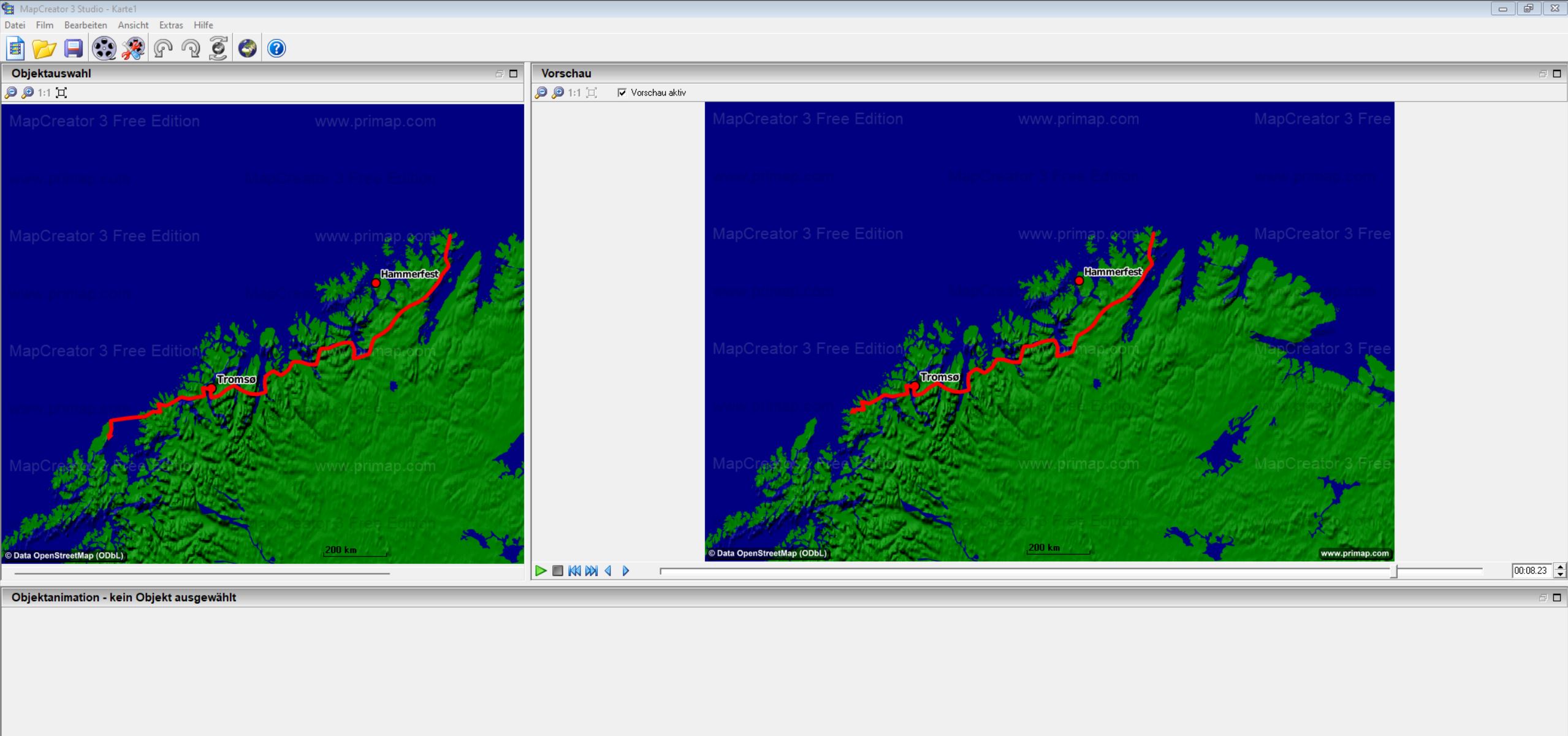Play the preview animation
The image size is (1568, 736).
pos(541,571)
